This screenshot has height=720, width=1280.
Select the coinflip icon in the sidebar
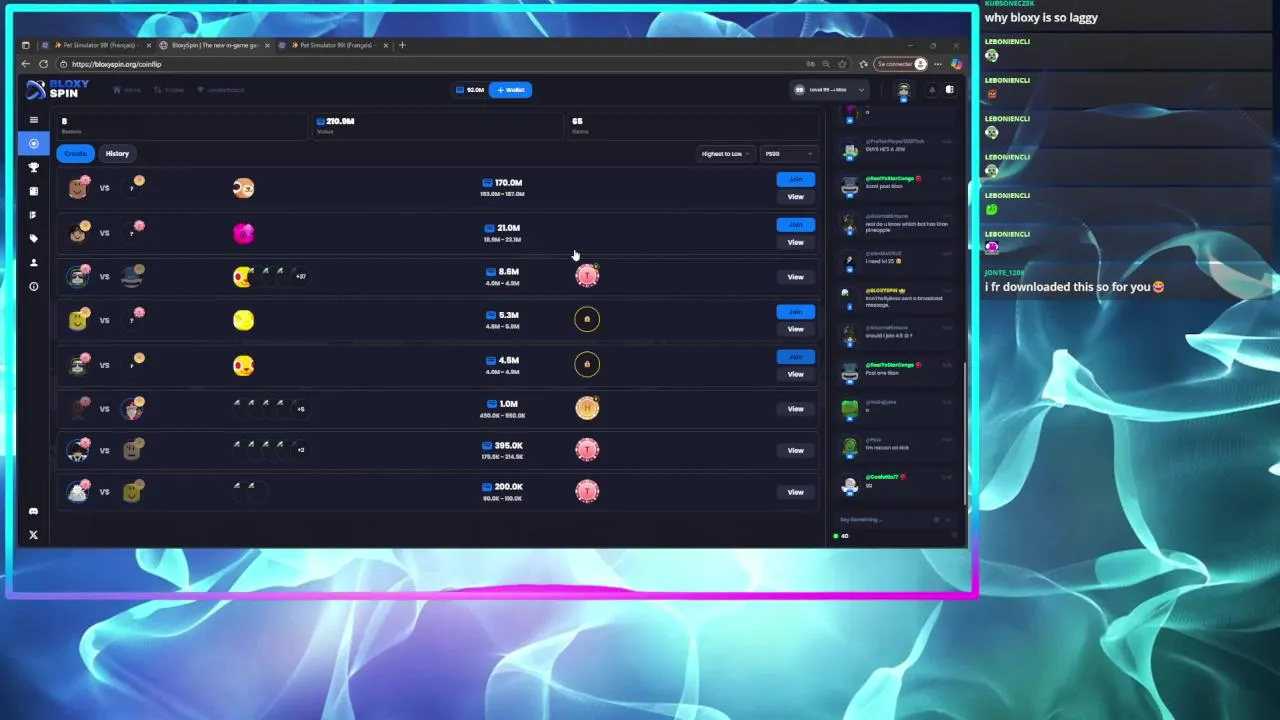coord(33,143)
